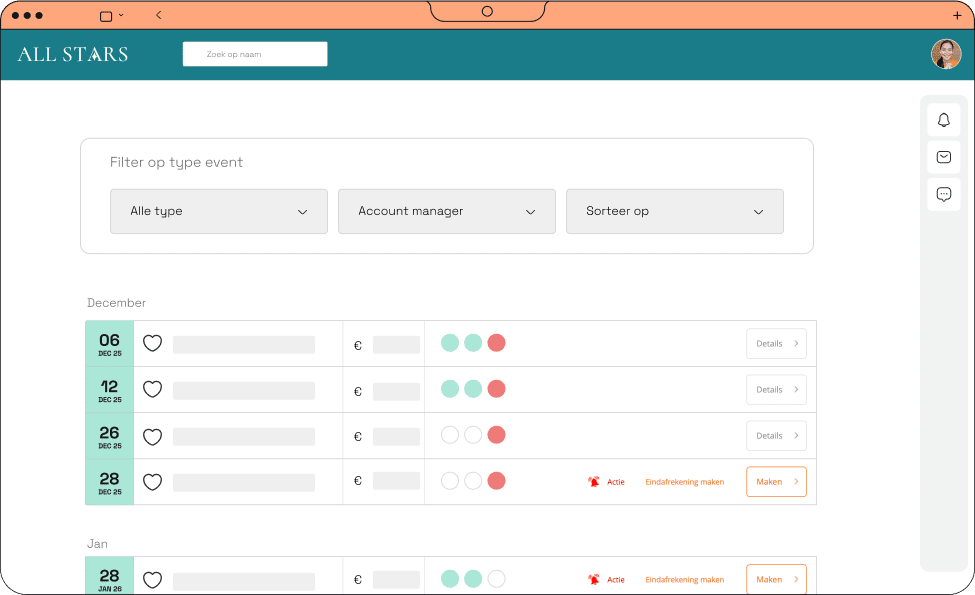Open the chat bubble icon

click(943, 194)
